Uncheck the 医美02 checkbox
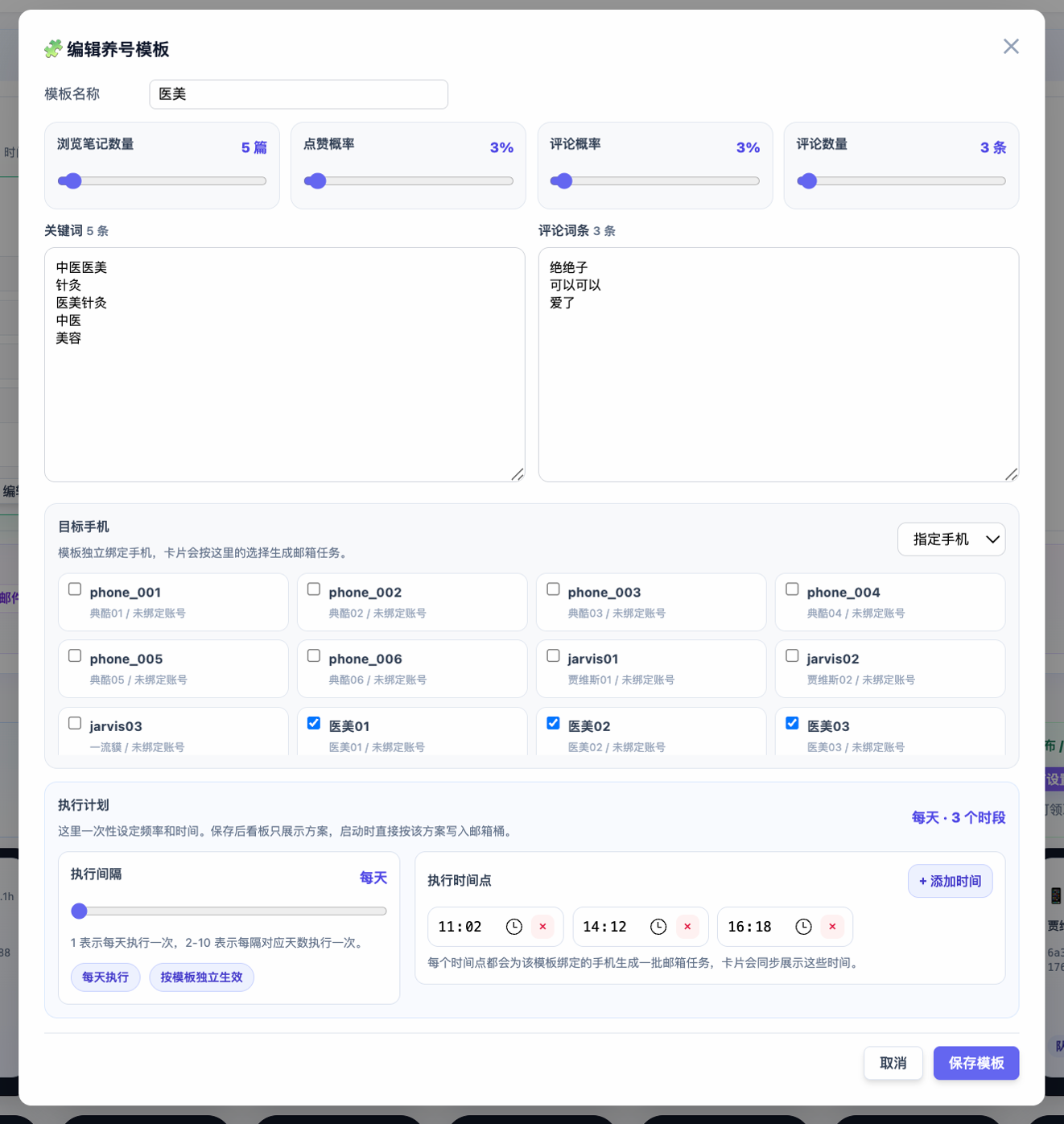Viewport: 1064px width, 1124px height. (553, 723)
